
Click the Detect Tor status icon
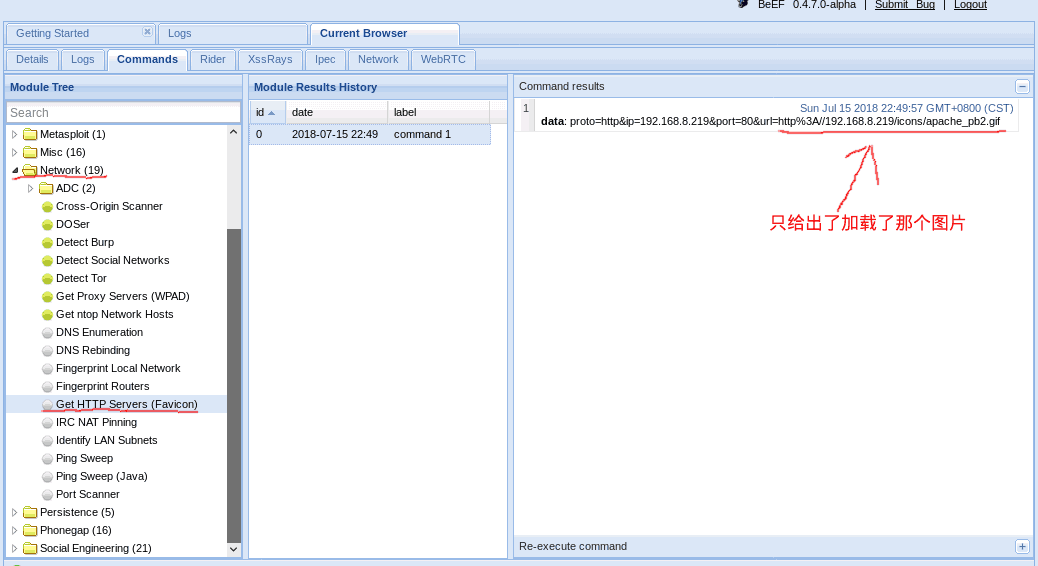tap(47, 279)
